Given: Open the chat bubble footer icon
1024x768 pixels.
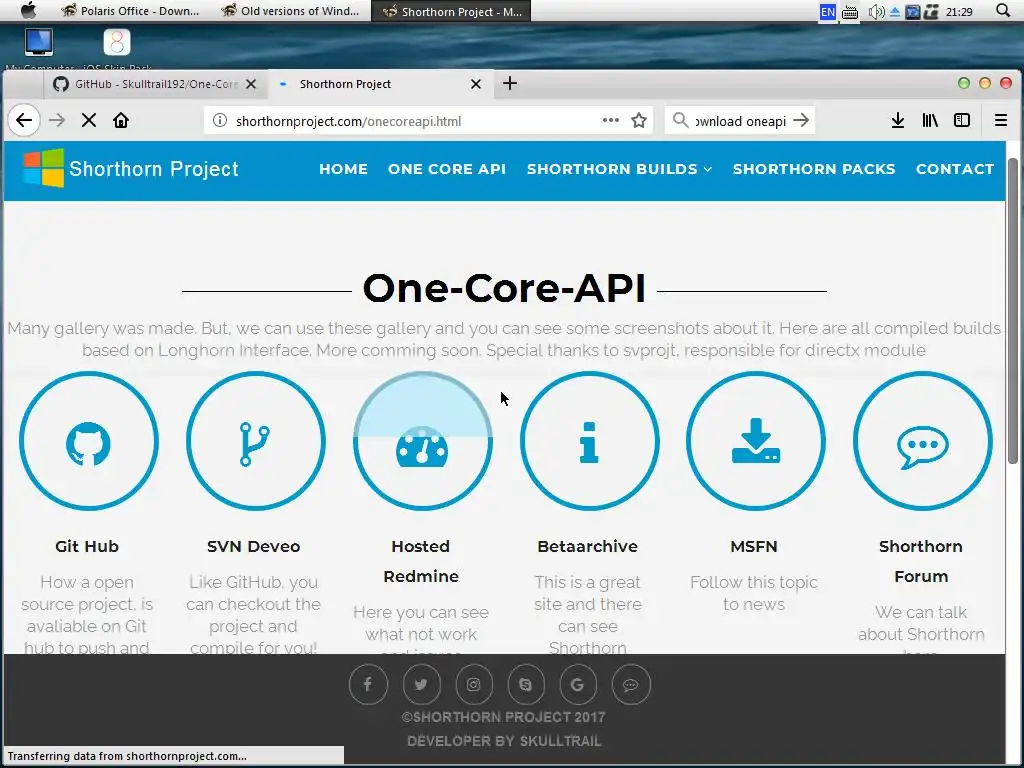Looking at the screenshot, I should [x=631, y=684].
